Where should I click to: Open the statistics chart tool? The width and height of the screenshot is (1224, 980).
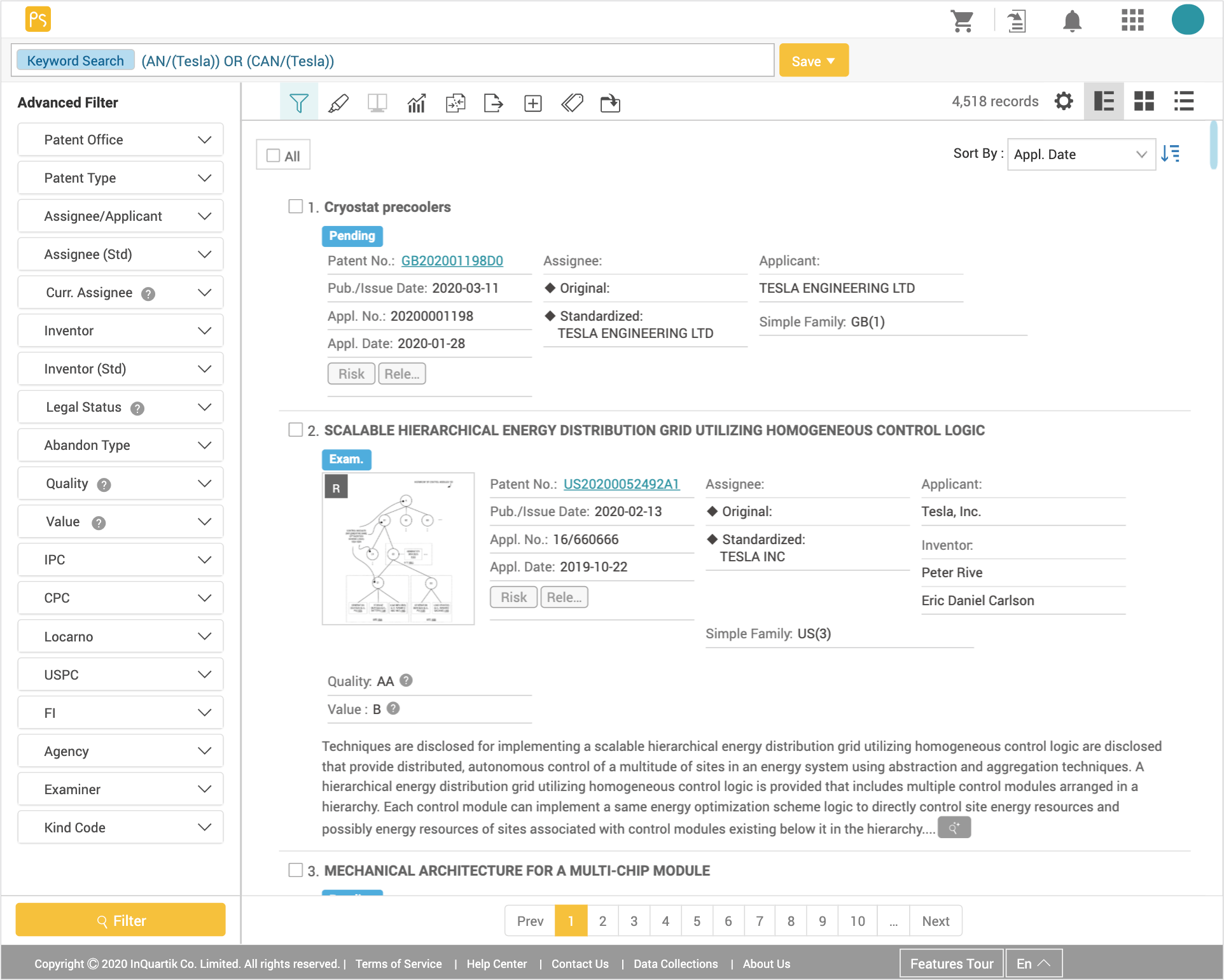coord(416,102)
